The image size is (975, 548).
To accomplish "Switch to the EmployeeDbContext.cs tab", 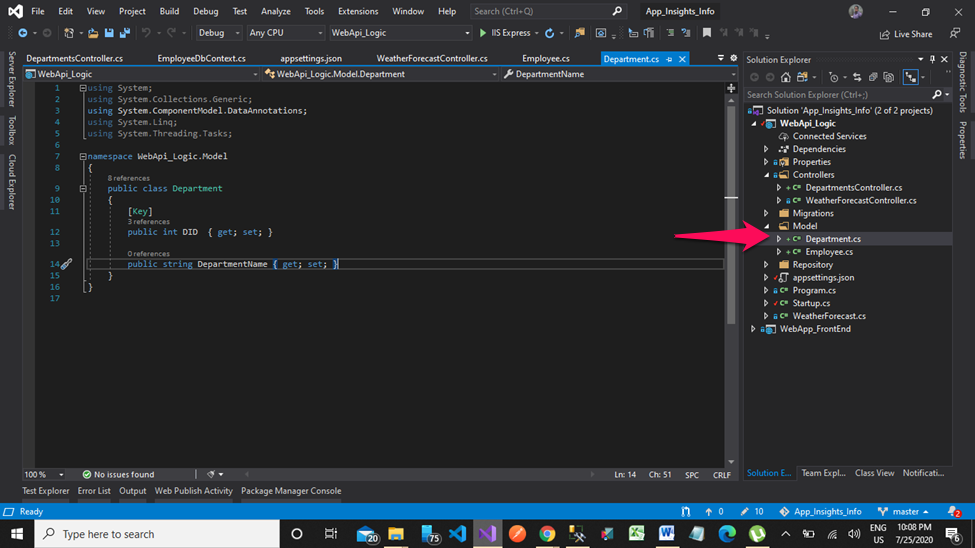I will [201, 59].
